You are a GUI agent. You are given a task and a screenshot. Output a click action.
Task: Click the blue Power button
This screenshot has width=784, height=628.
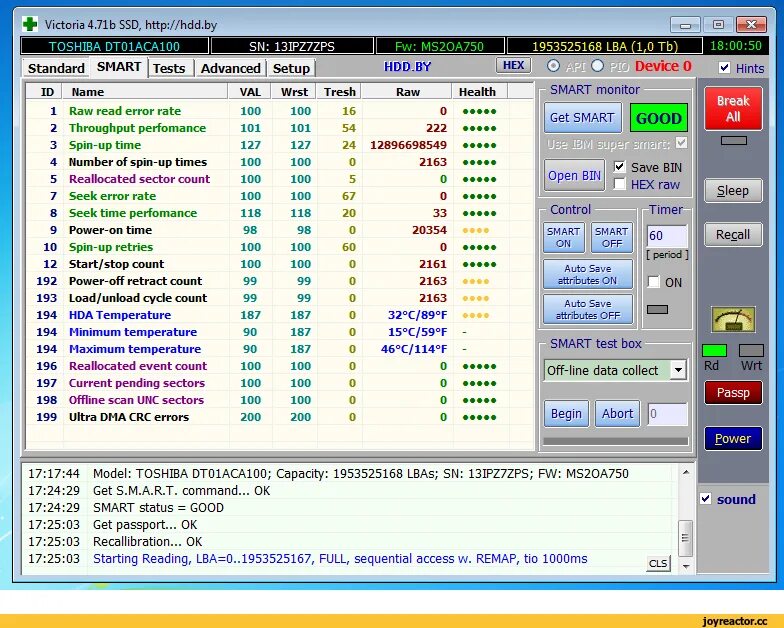tap(733, 438)
